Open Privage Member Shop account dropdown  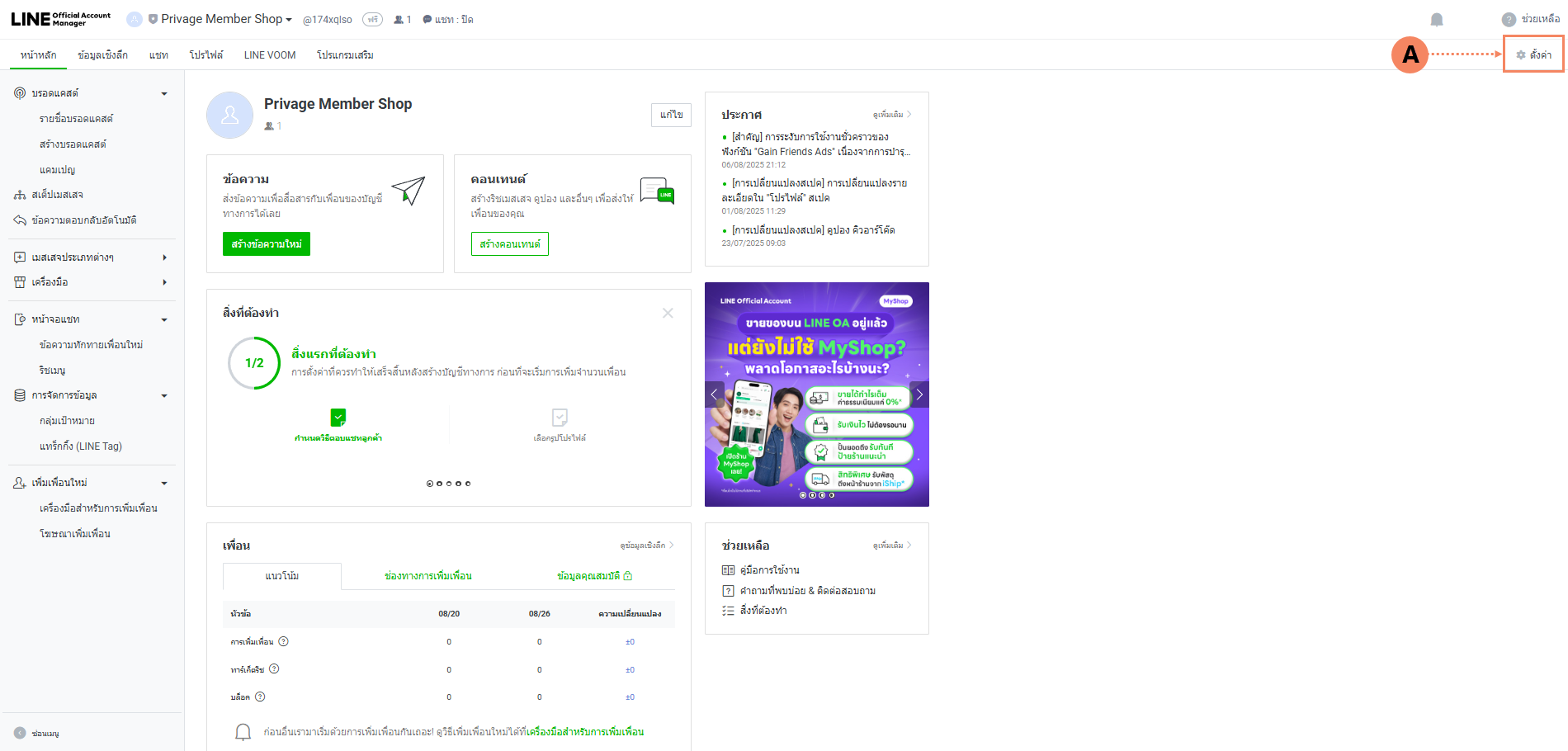[x=221, y=19]
